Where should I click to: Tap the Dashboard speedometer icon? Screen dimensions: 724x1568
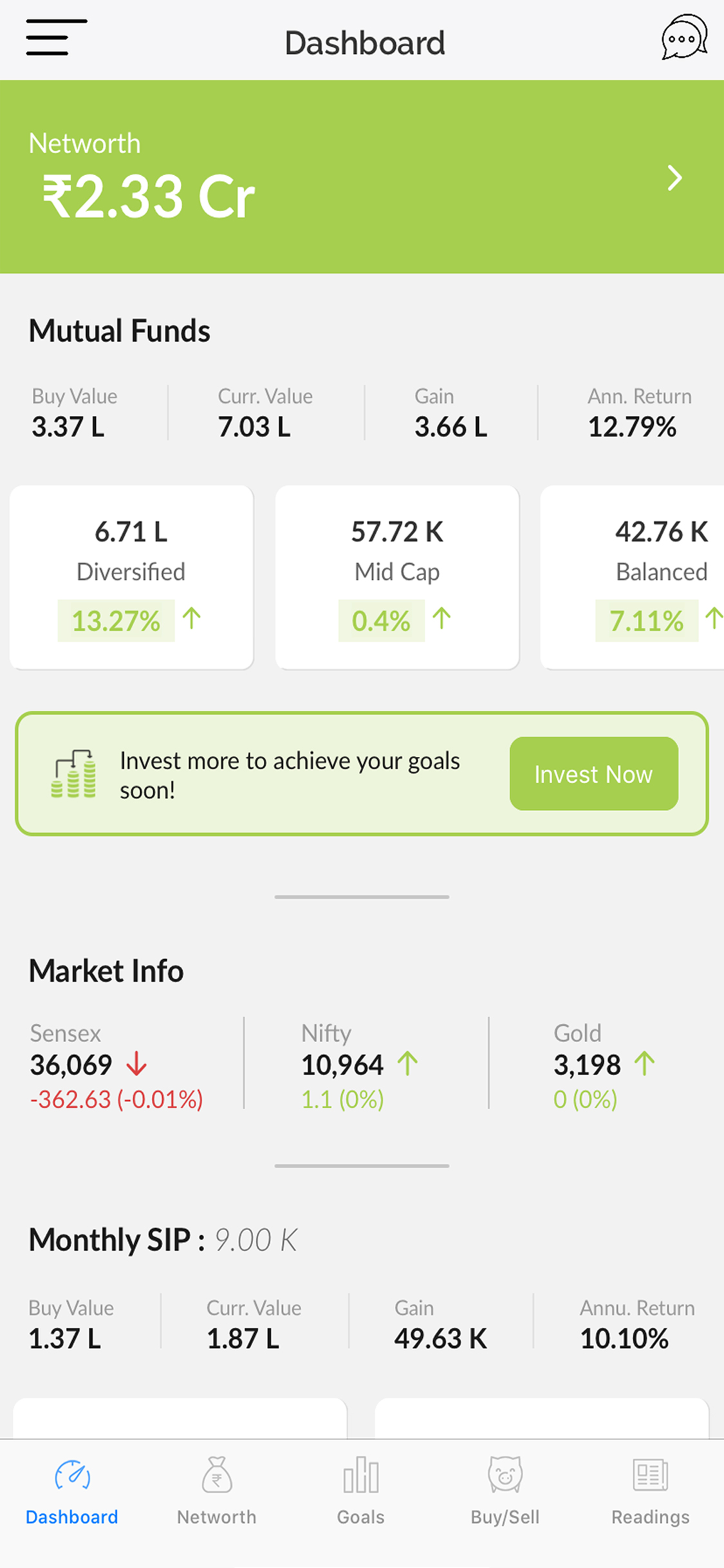pos(72,1475)
